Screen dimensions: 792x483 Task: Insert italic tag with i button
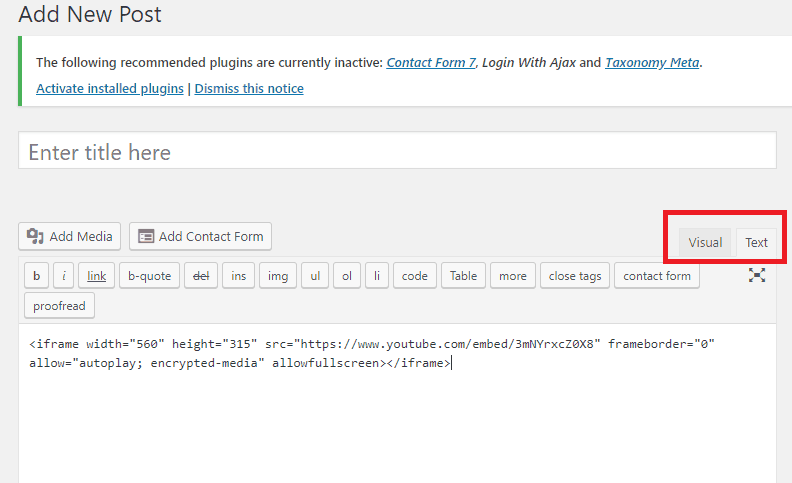point(64,276)
